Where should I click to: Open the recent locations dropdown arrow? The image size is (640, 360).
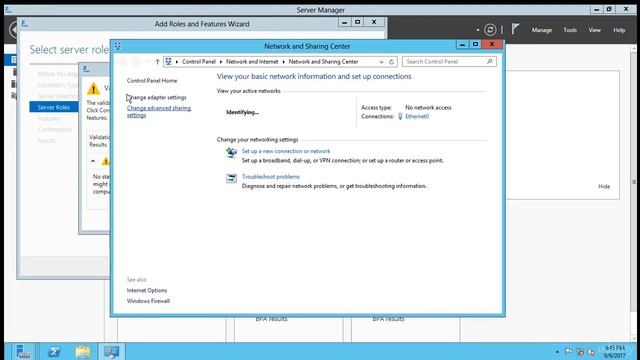coord(147,62)
